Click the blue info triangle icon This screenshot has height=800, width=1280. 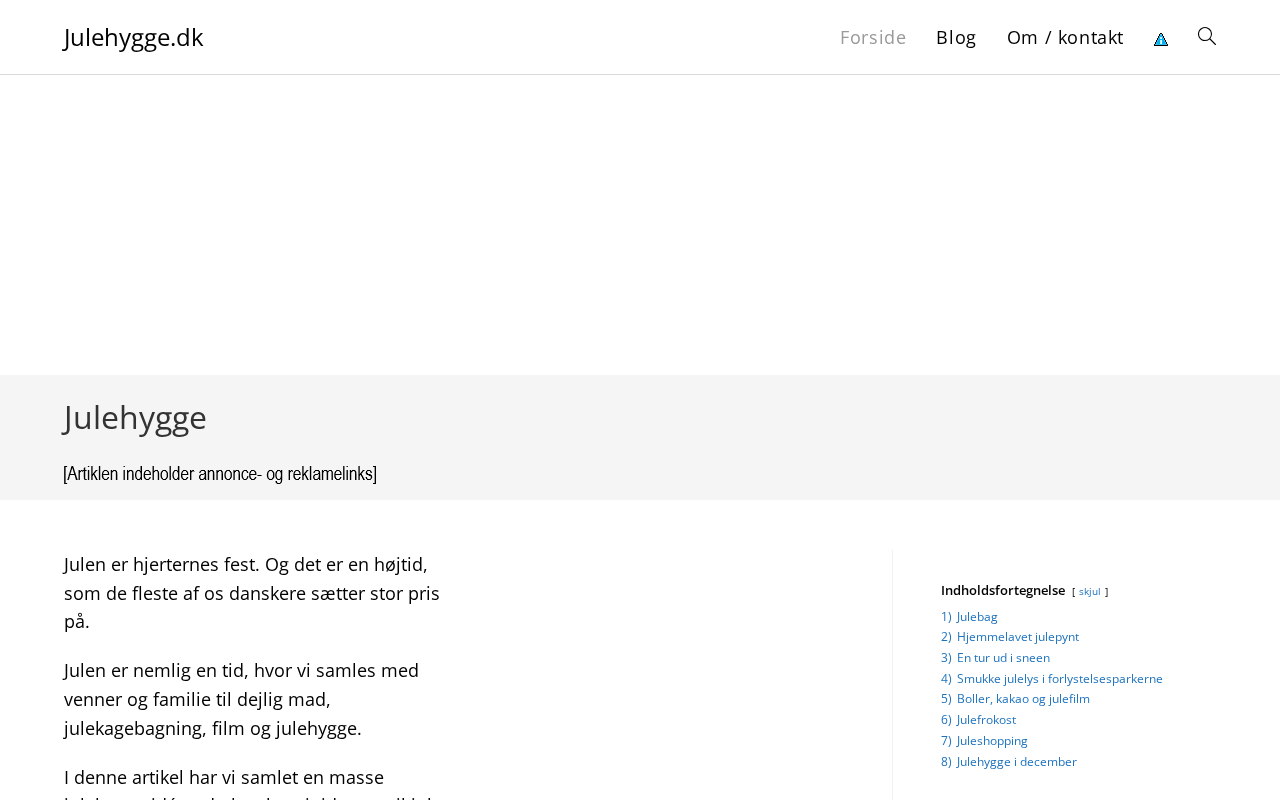point(1161,39)
